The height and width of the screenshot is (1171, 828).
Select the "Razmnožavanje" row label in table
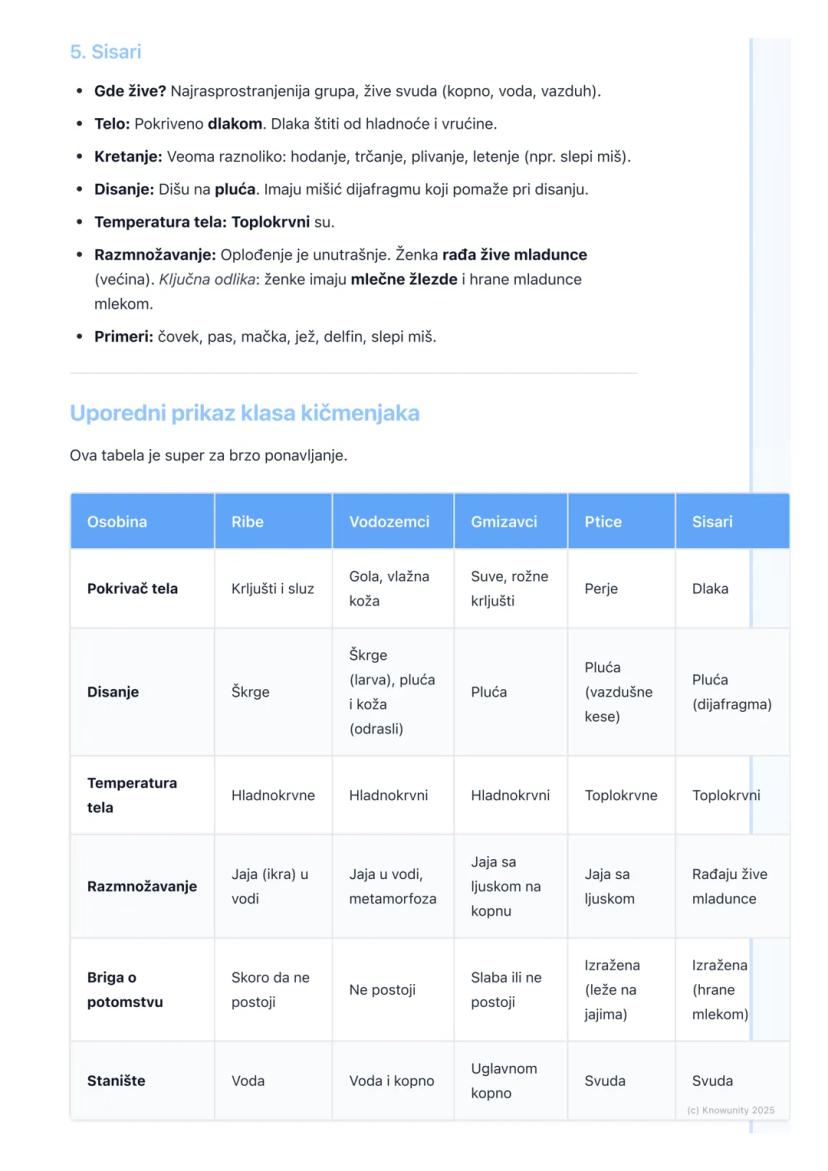tap(142, 886)
